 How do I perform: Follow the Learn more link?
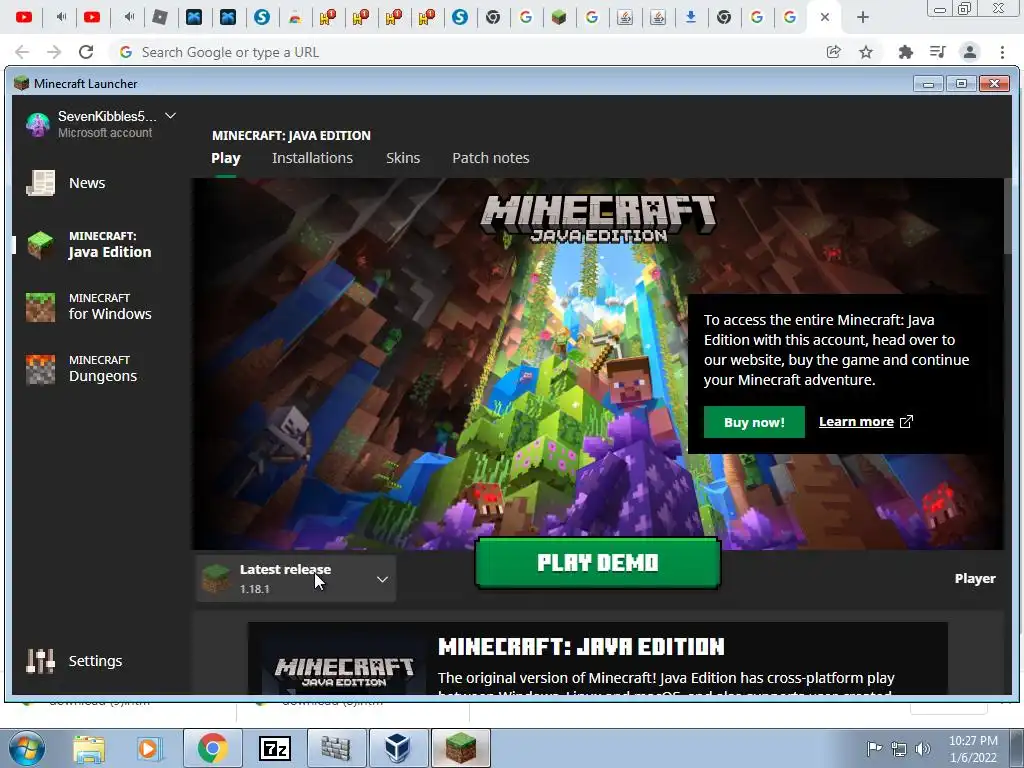(x=856, y=422)
